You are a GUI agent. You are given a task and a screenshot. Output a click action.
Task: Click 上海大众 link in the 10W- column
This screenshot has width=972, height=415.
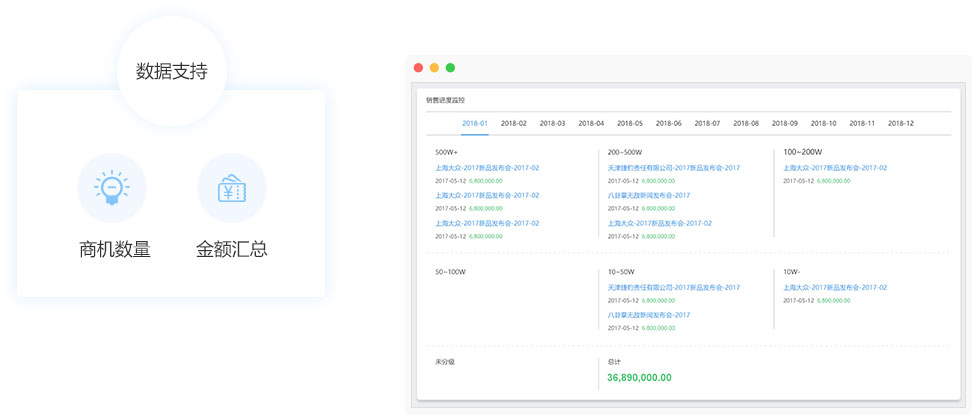click(x=835, y=287)
